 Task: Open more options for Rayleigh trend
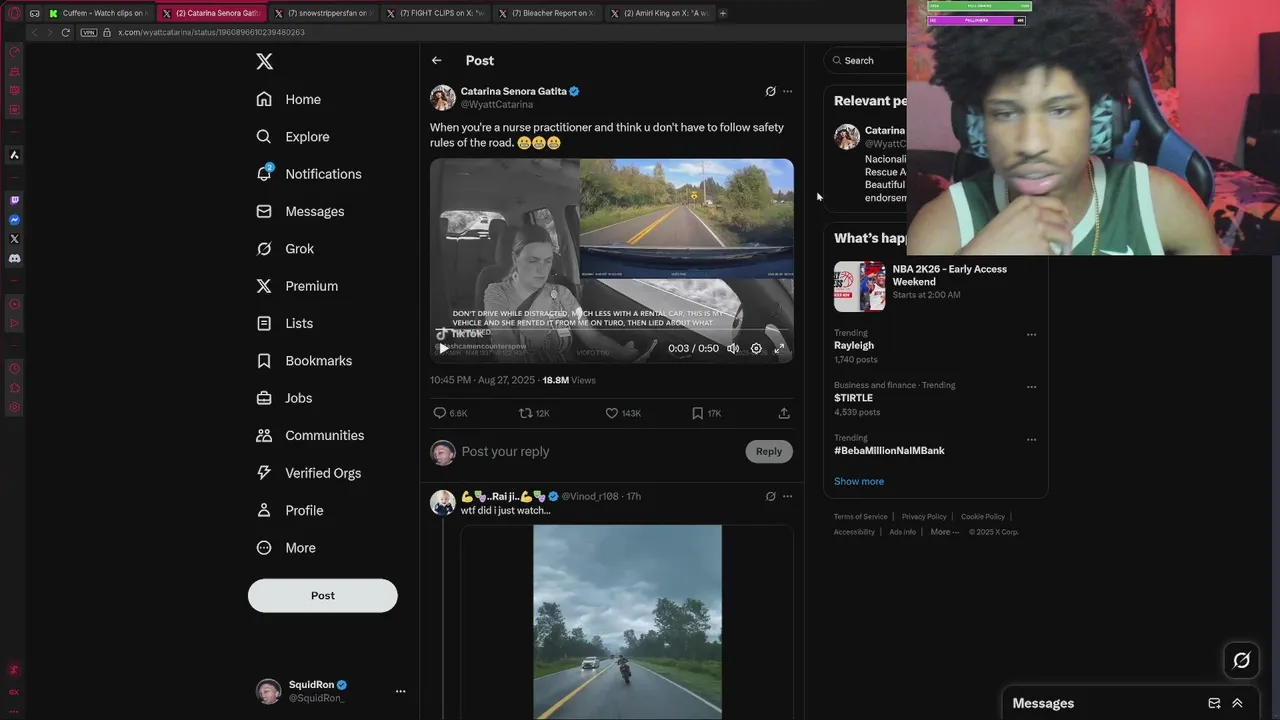pyautogui.click(x=1032, y=335)
